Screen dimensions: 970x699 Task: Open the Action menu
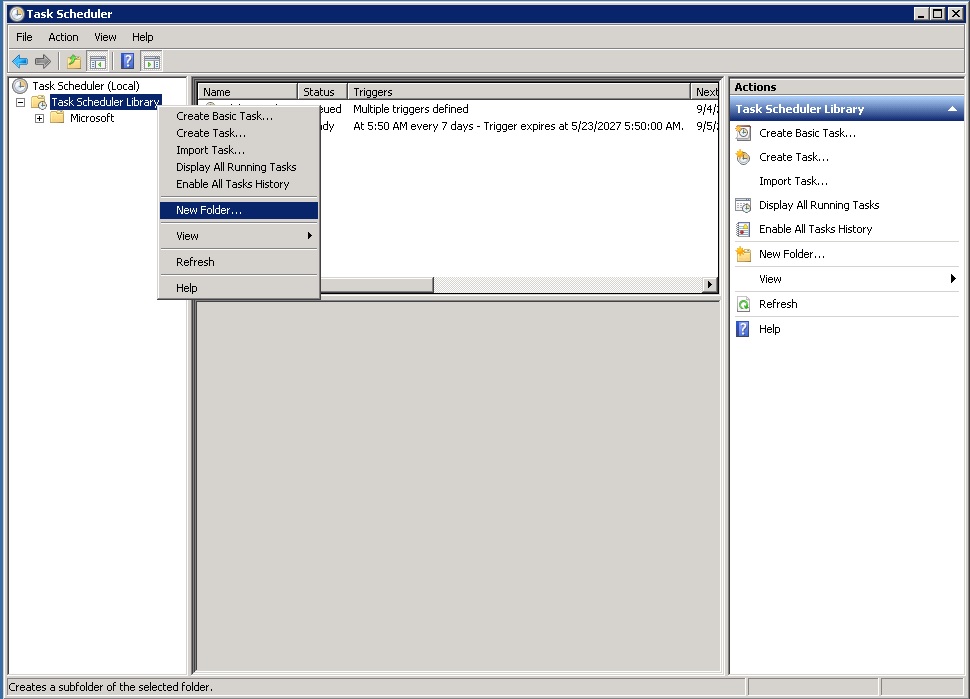pyautogui.click(x=63, y=37)
